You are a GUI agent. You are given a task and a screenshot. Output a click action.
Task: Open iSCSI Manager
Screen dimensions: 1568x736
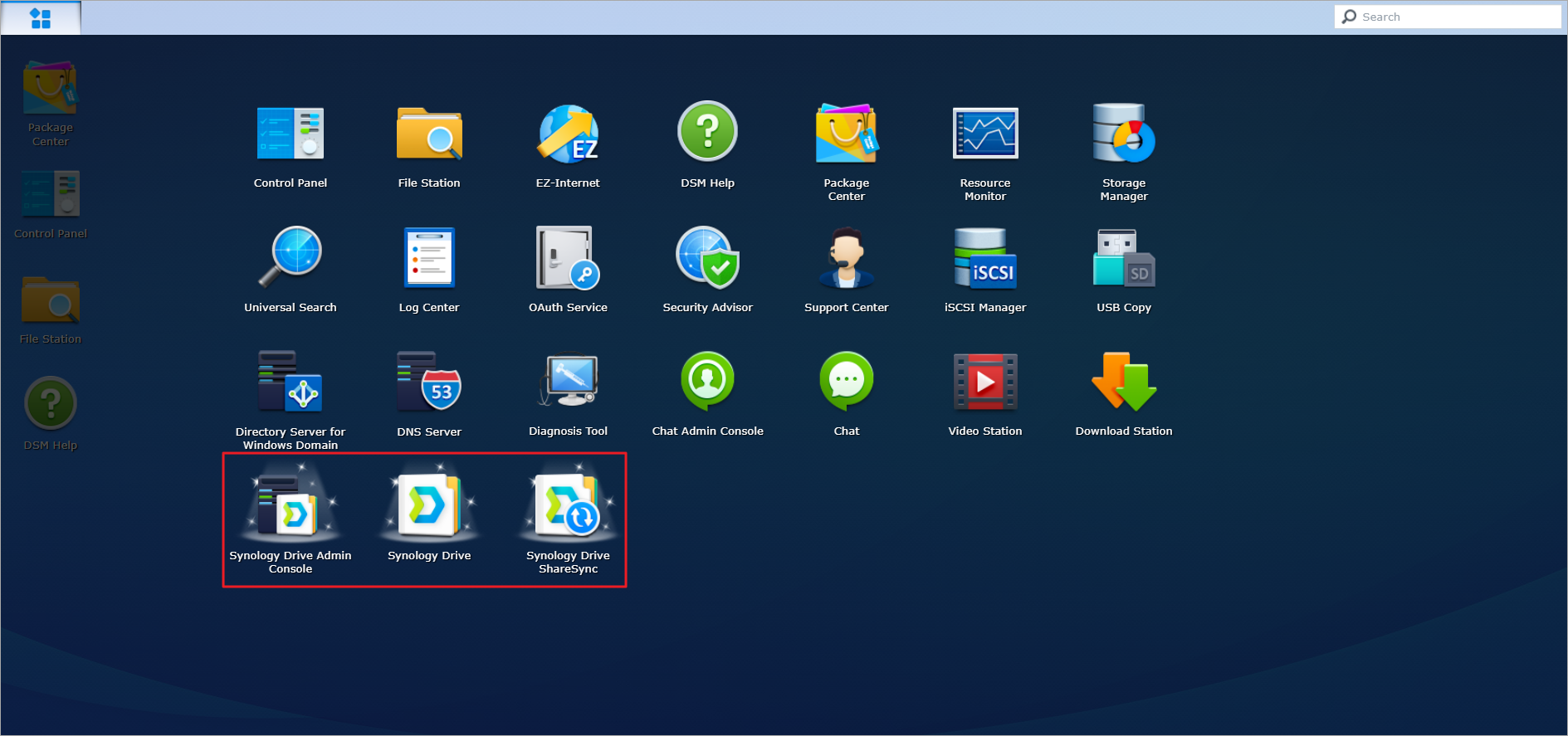pos(984,260)
